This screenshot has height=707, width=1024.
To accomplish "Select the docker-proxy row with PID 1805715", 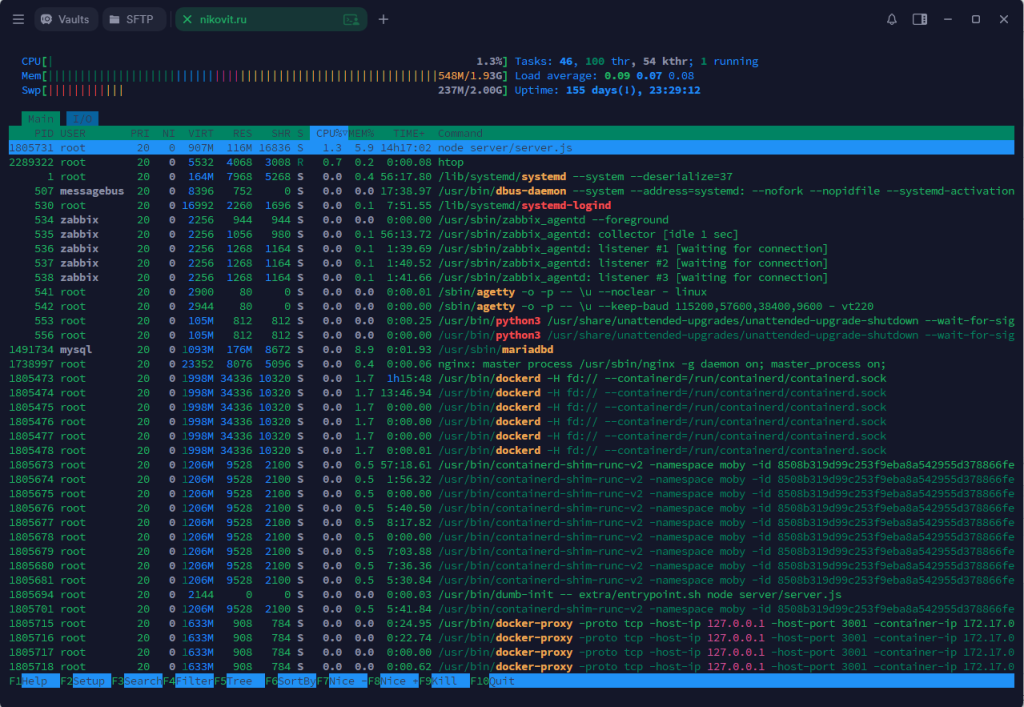I will coord(511,623).
